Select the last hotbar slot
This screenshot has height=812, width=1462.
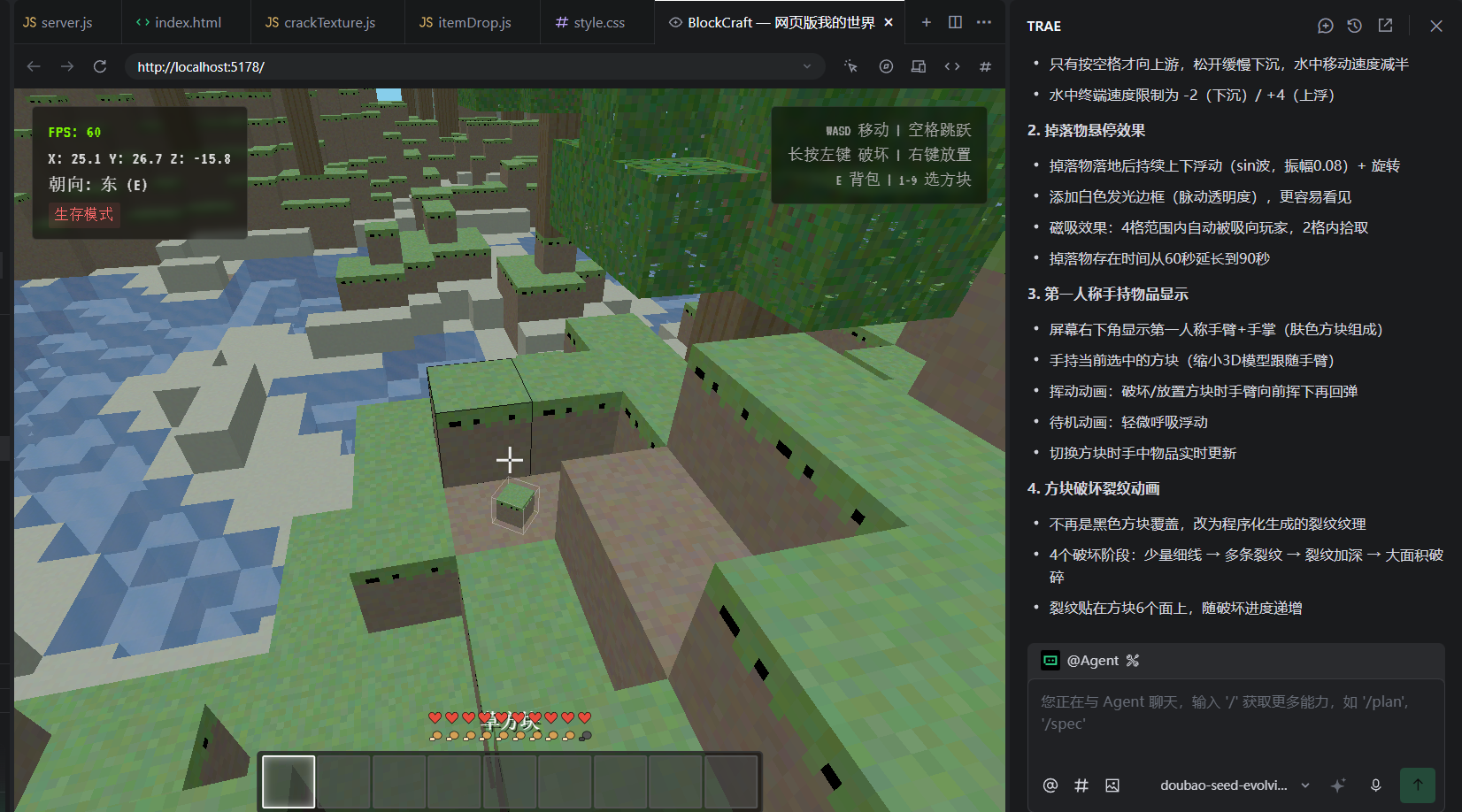tap(731, 782)
